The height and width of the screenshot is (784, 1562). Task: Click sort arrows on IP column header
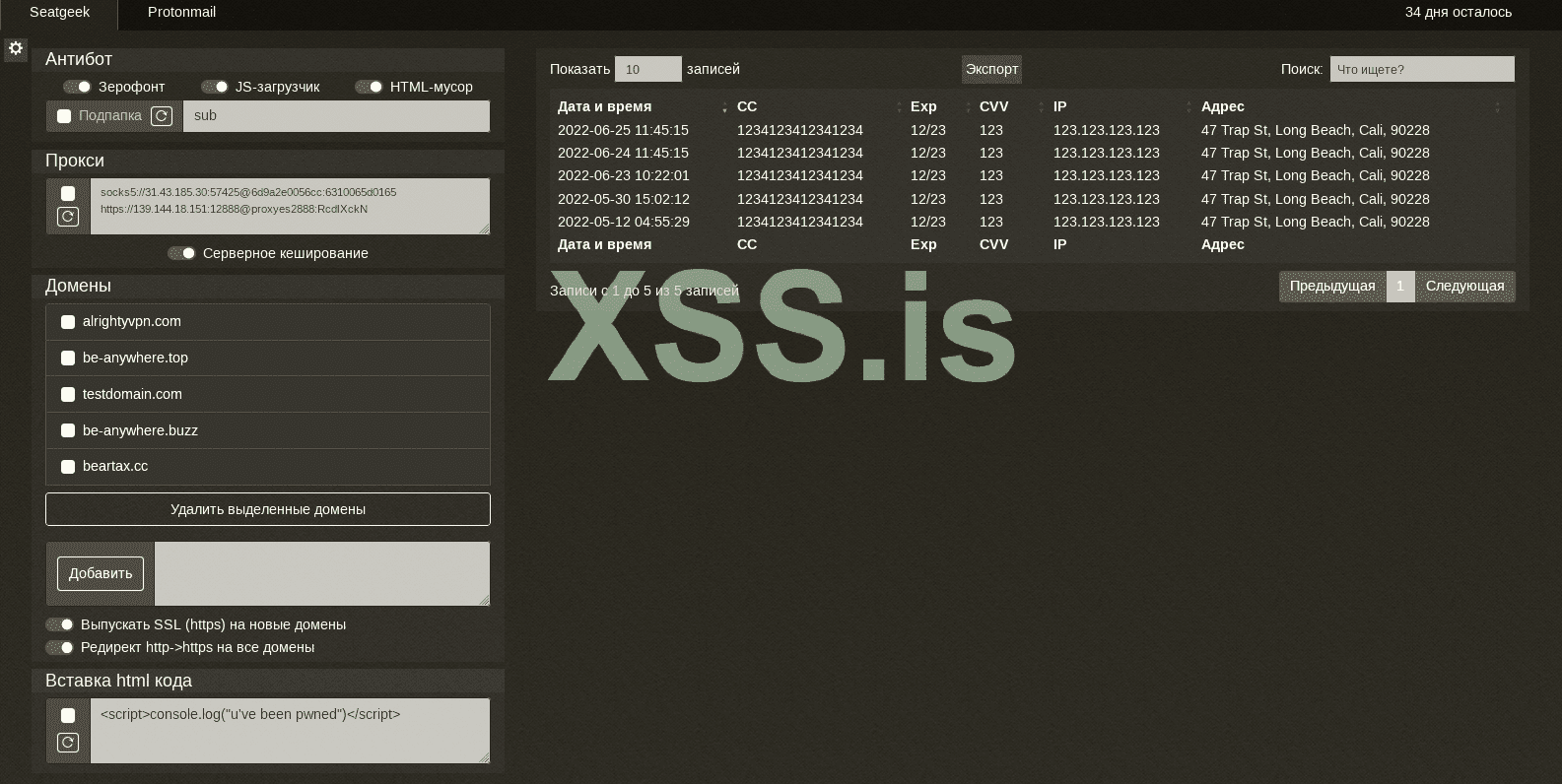point(1189,107)
